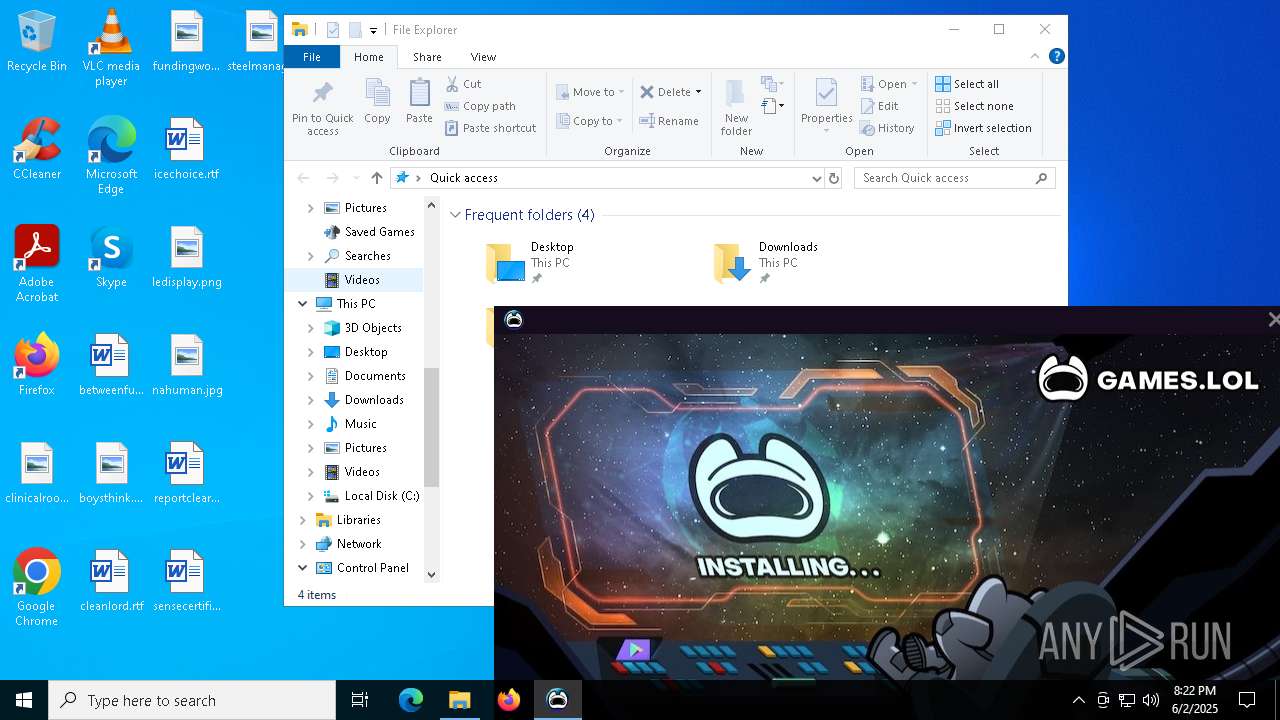The width and height of the screenshot is (1280, 720).
Task: Select the Adobe Acrobat desktop icon
Action: point(37,264)
